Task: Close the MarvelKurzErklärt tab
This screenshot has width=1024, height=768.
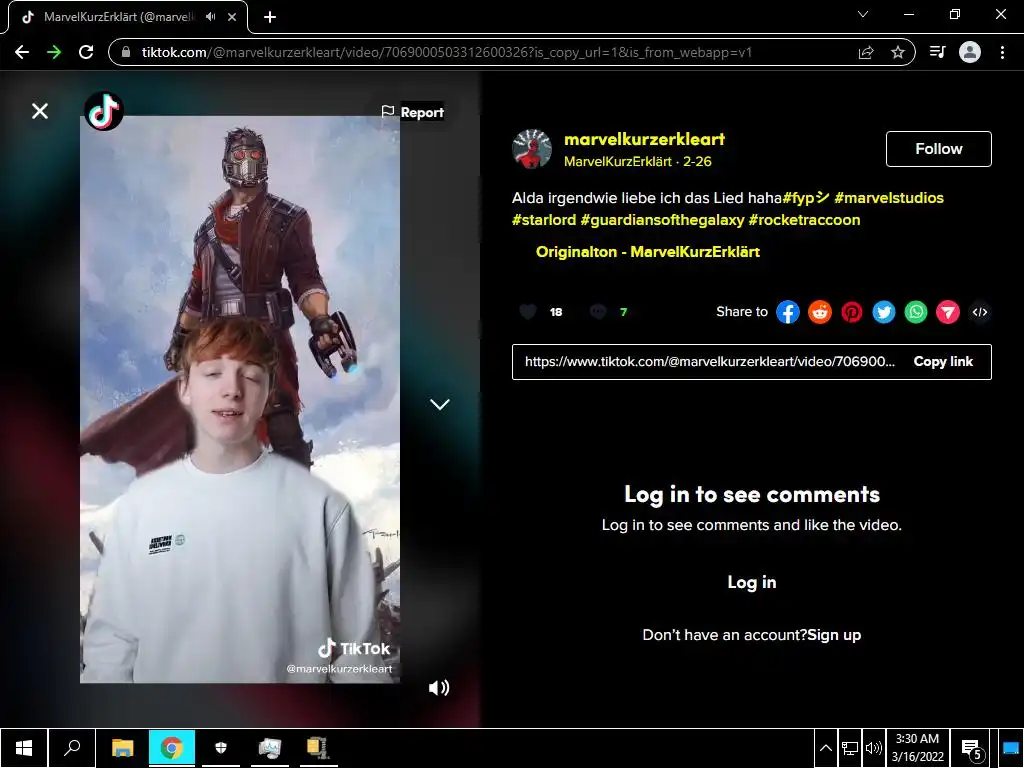Action: (x=232, y=17)
